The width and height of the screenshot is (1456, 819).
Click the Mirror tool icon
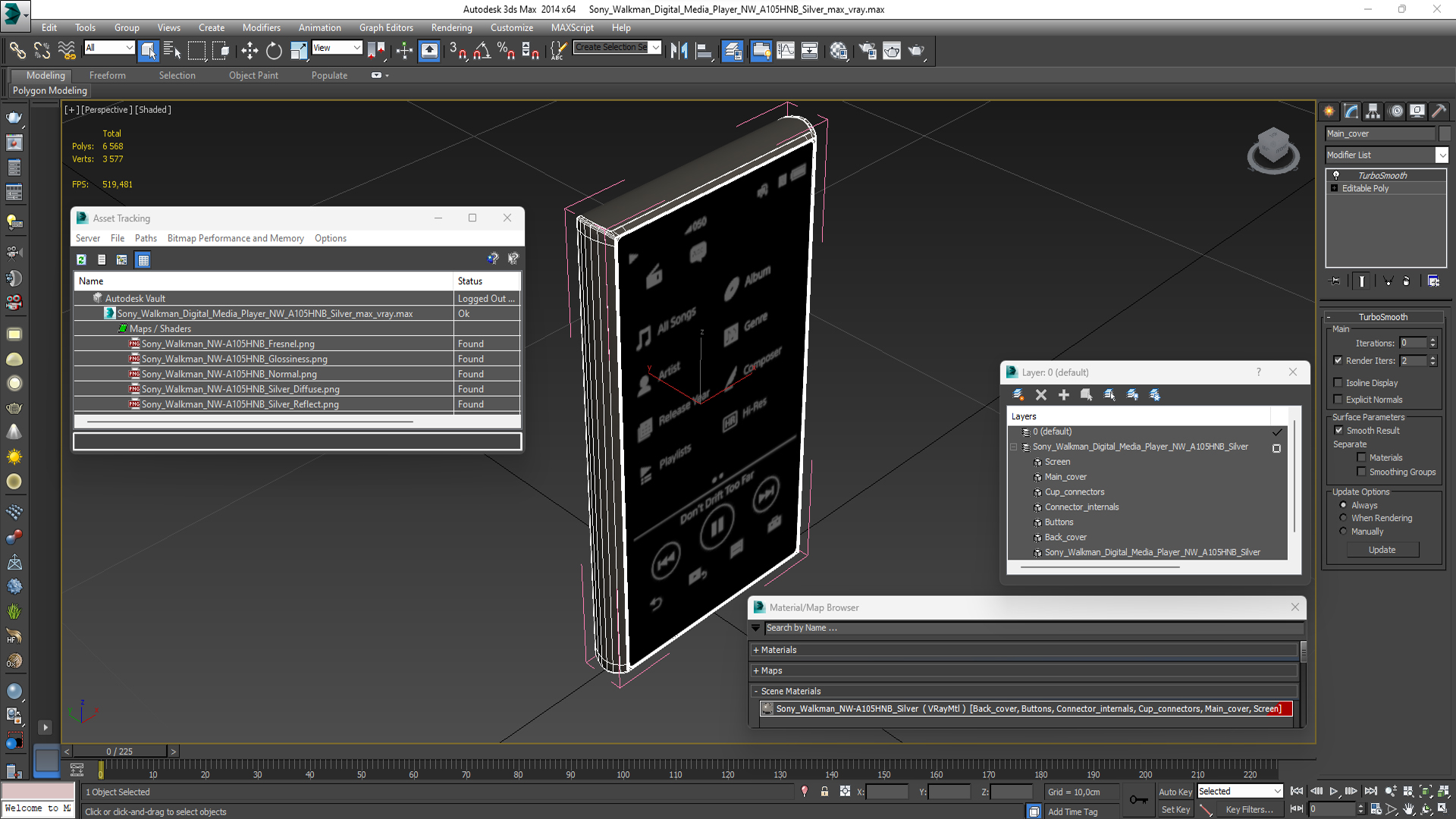[x=679, y=51]
